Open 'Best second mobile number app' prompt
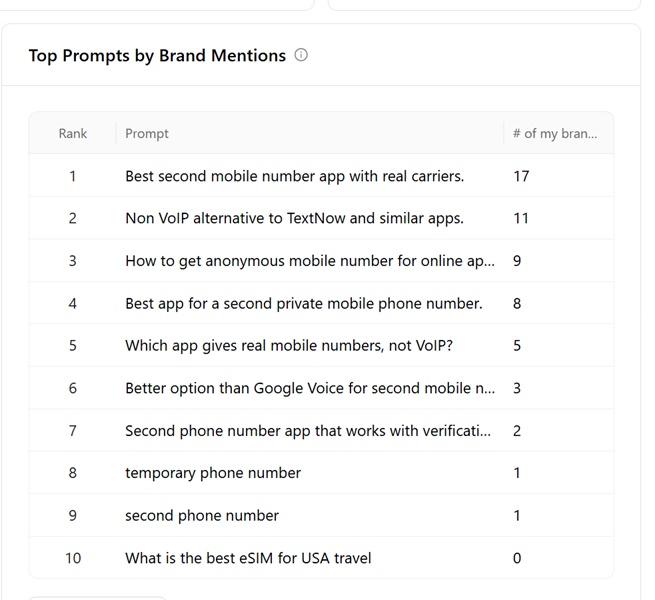 tap(294, 176)
